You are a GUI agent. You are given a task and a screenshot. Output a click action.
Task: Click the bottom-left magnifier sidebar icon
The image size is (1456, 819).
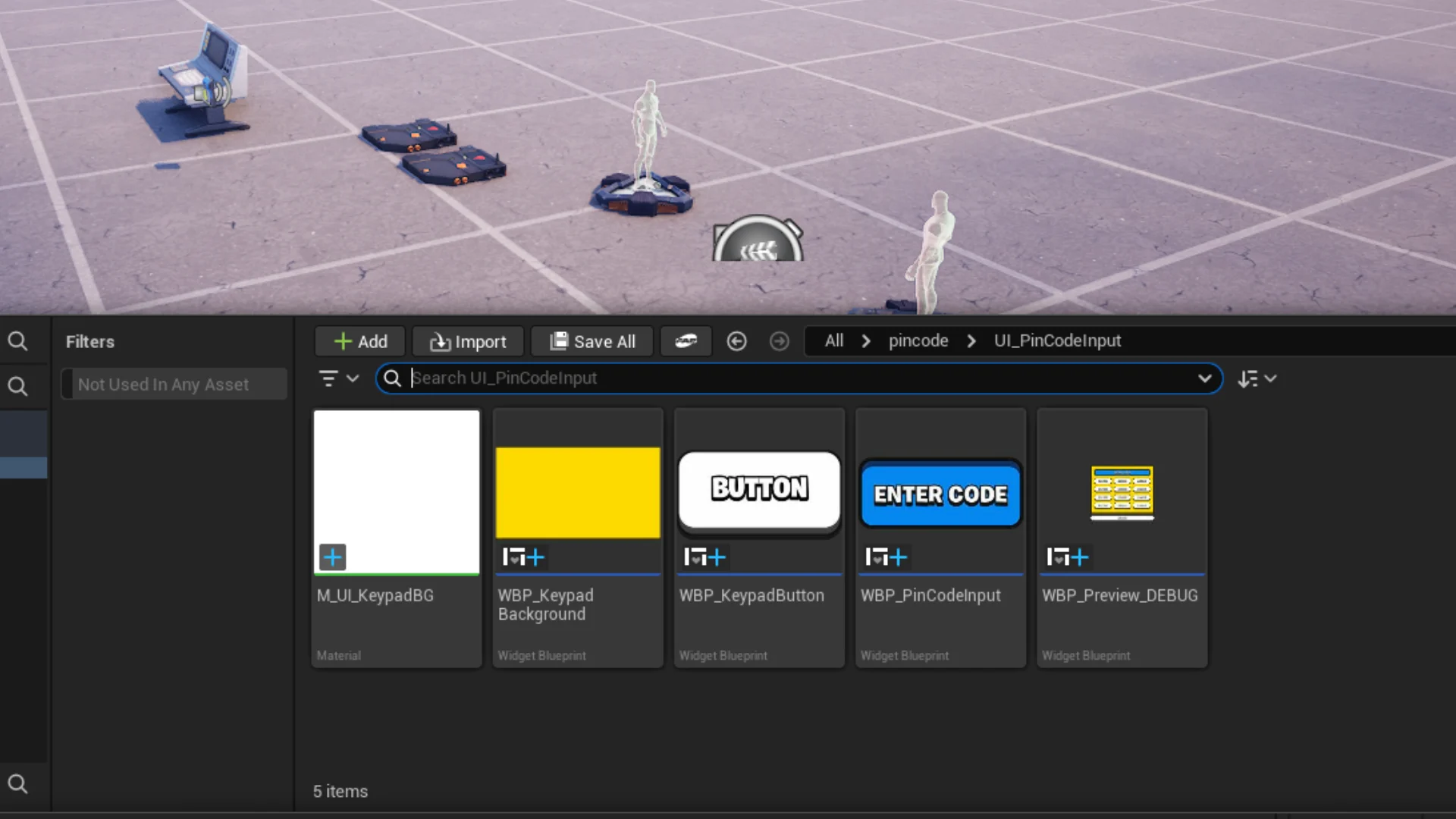click(x=18, y=783)
